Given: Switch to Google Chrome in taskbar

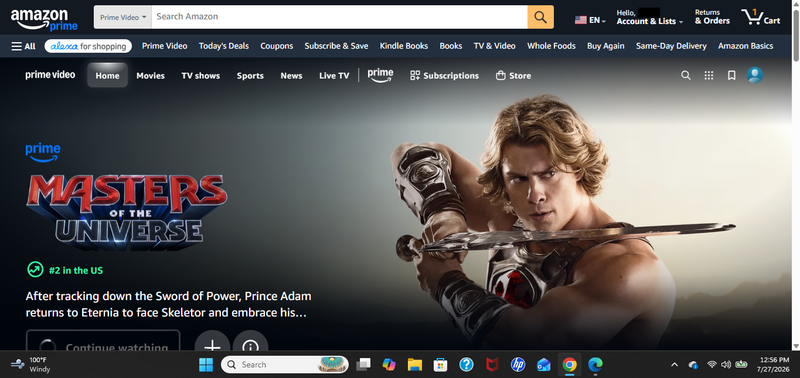Looking at the screenshot, I should click(569, 364).
